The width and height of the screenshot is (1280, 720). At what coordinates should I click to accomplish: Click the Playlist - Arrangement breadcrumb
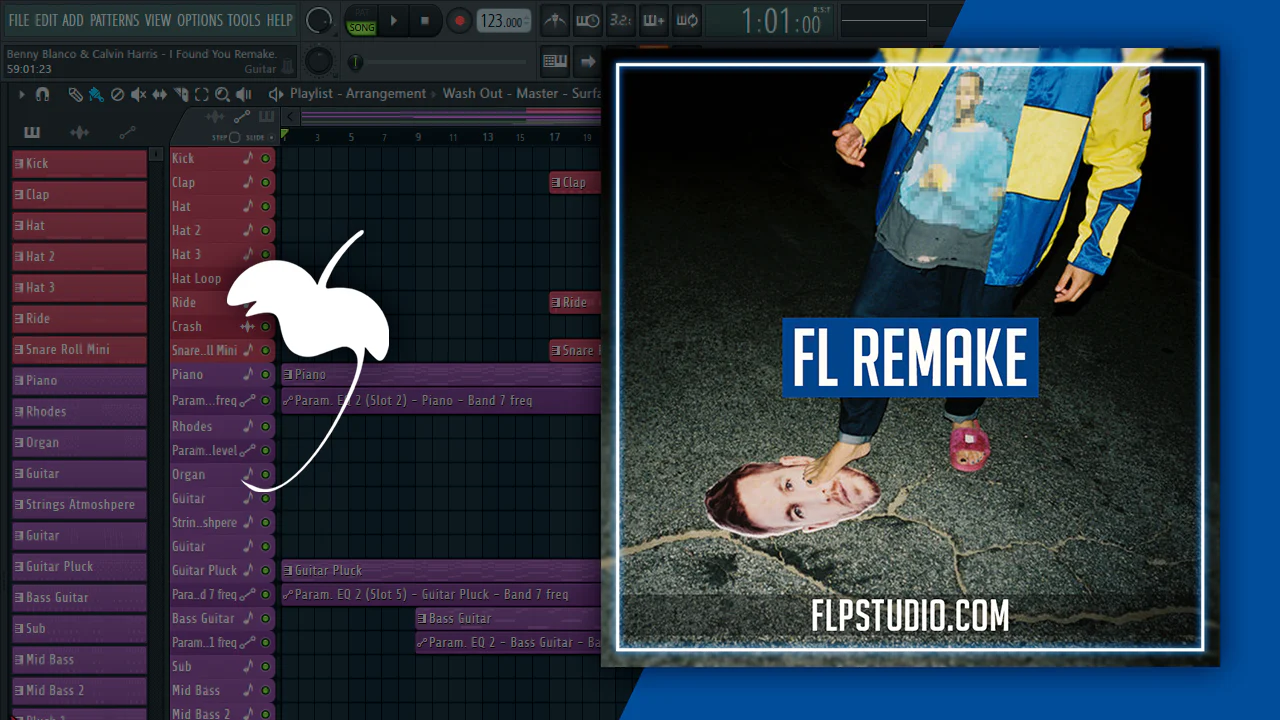[x=358, y=94]
